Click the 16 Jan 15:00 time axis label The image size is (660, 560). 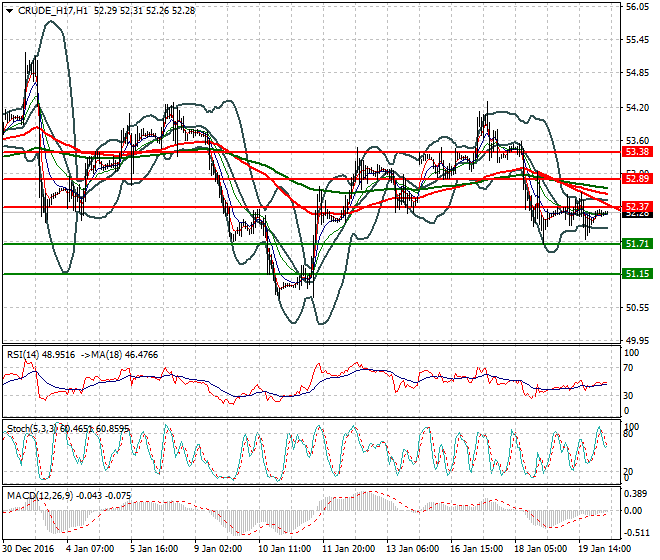[x=476, y=550]
